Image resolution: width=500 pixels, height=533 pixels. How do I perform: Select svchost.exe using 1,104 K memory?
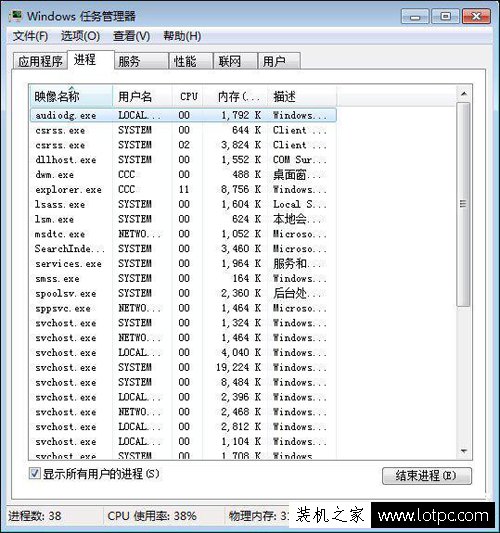183,442
